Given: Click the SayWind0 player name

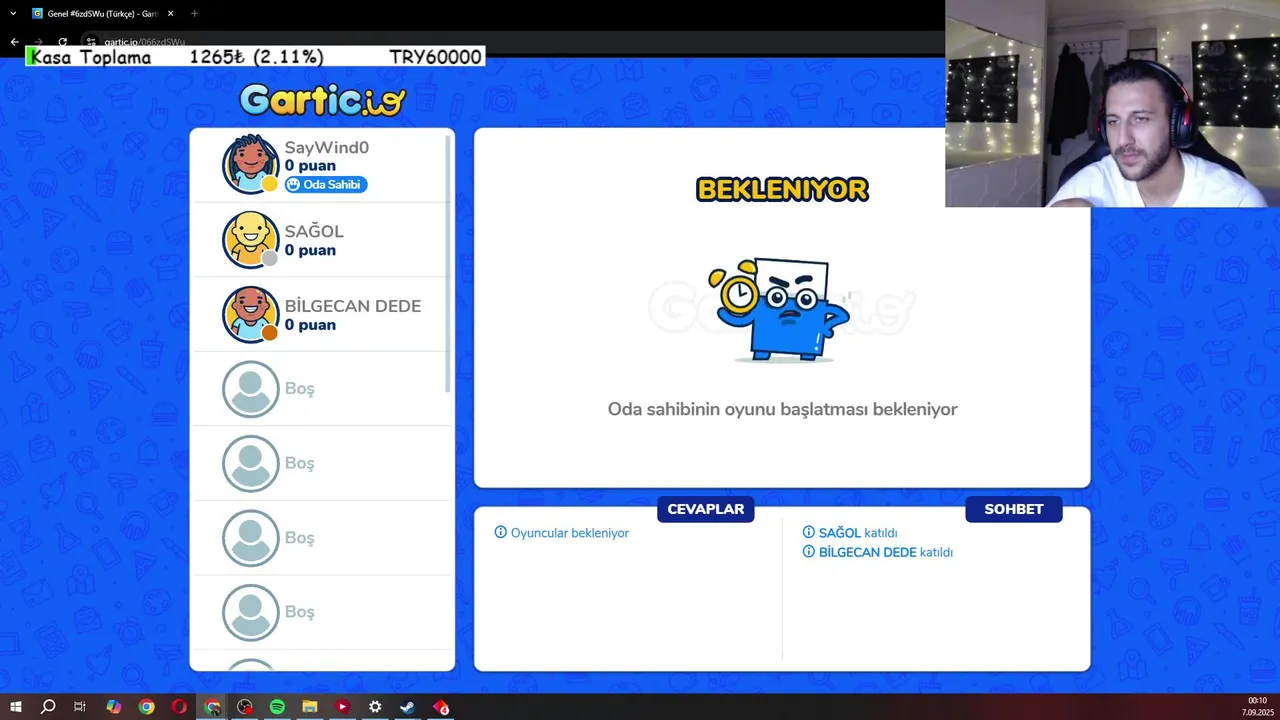Looking at the screenshot, I should click(x=327, y=148).
